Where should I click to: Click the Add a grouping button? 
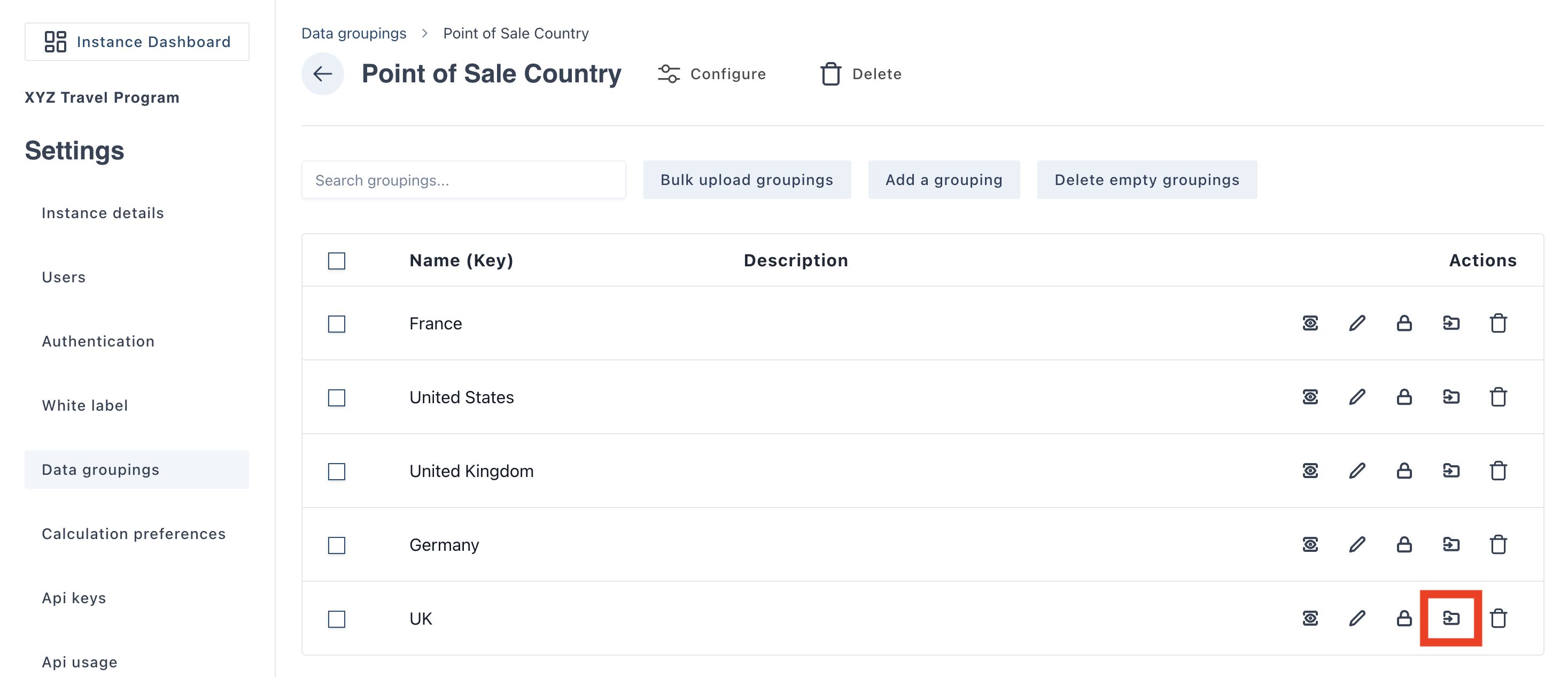click(943, 180)
